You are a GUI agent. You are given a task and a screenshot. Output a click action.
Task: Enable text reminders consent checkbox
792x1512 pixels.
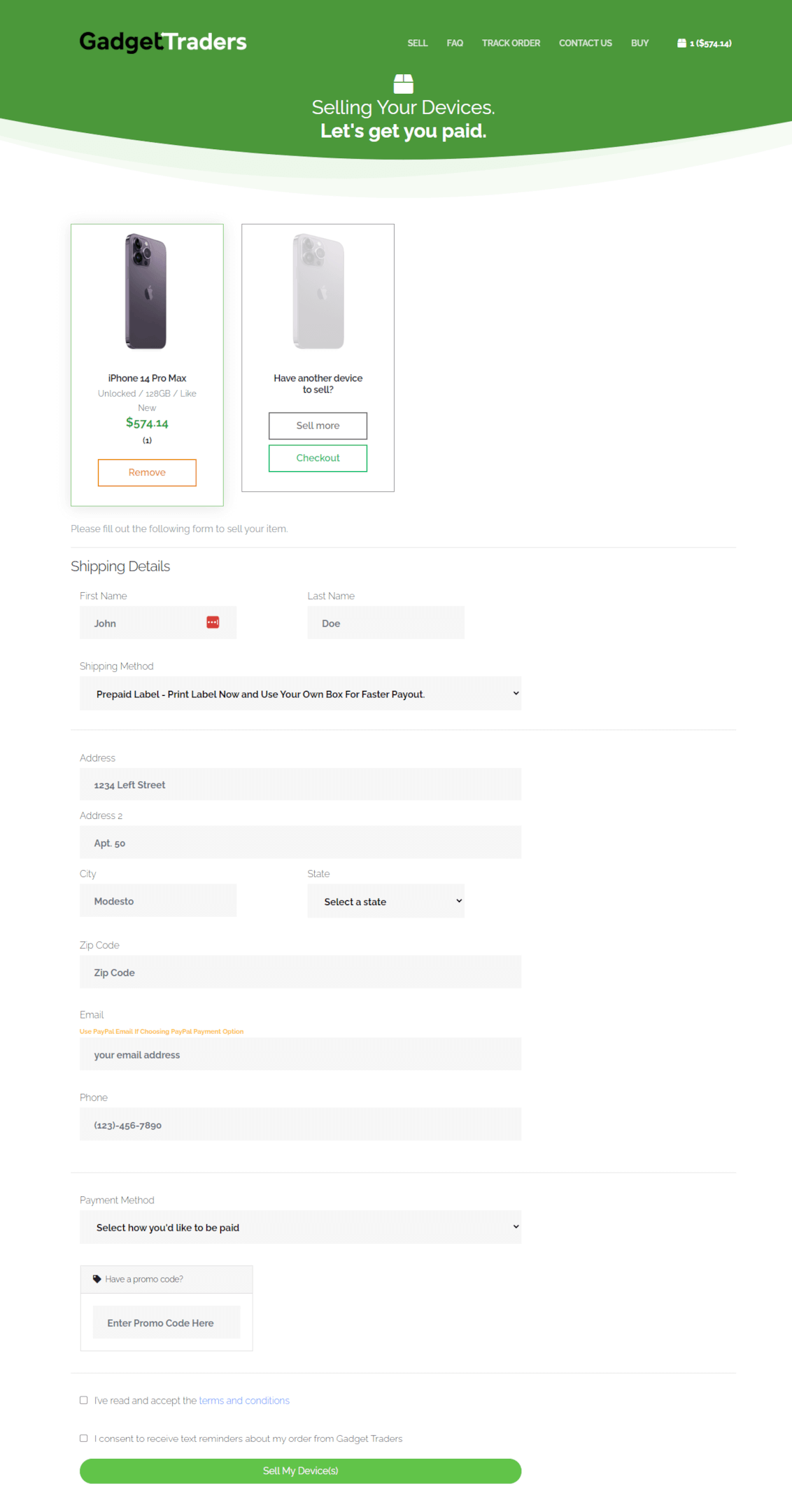[84, 1438]
